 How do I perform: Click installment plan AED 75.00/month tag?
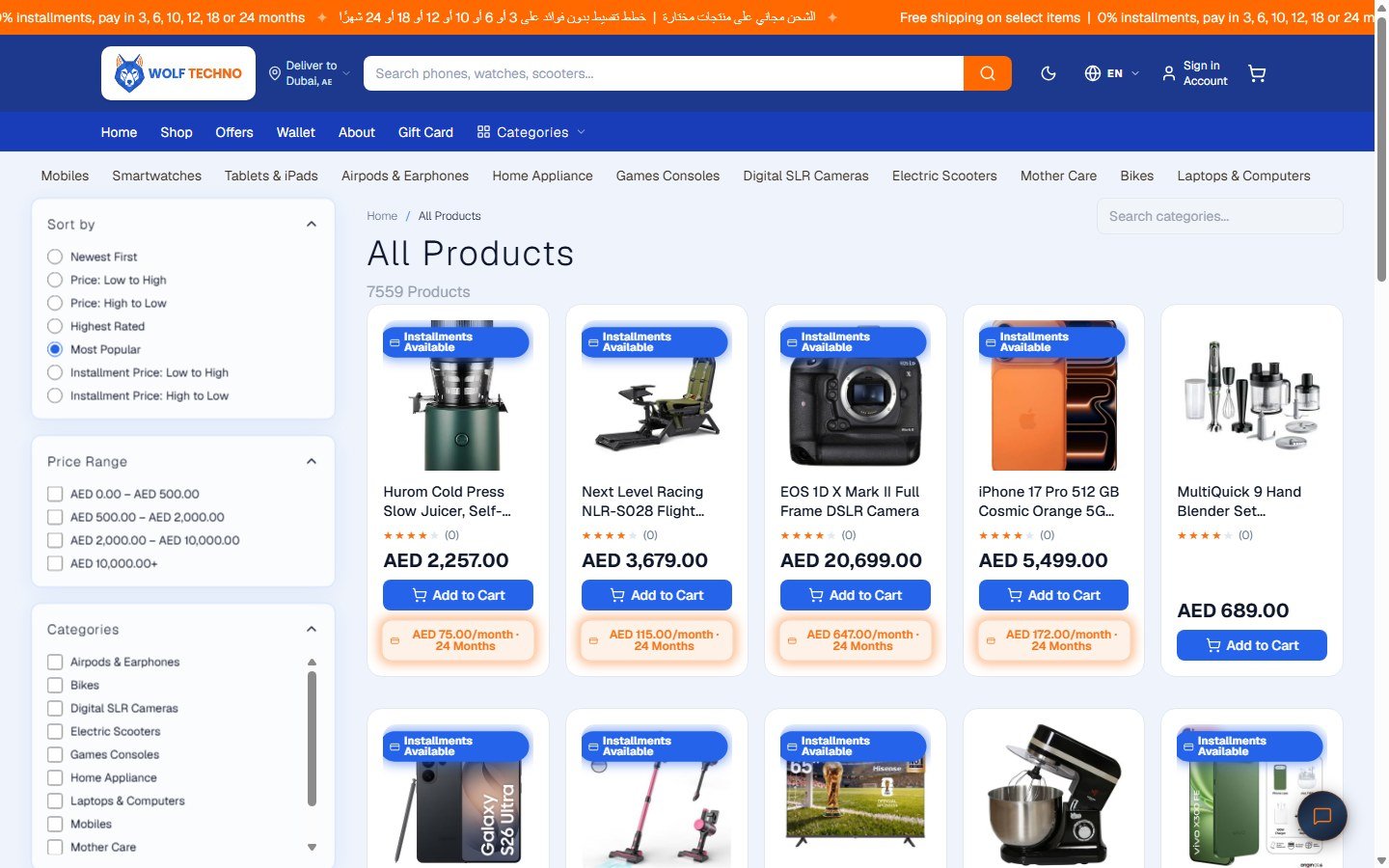click(x=458, y=640)
